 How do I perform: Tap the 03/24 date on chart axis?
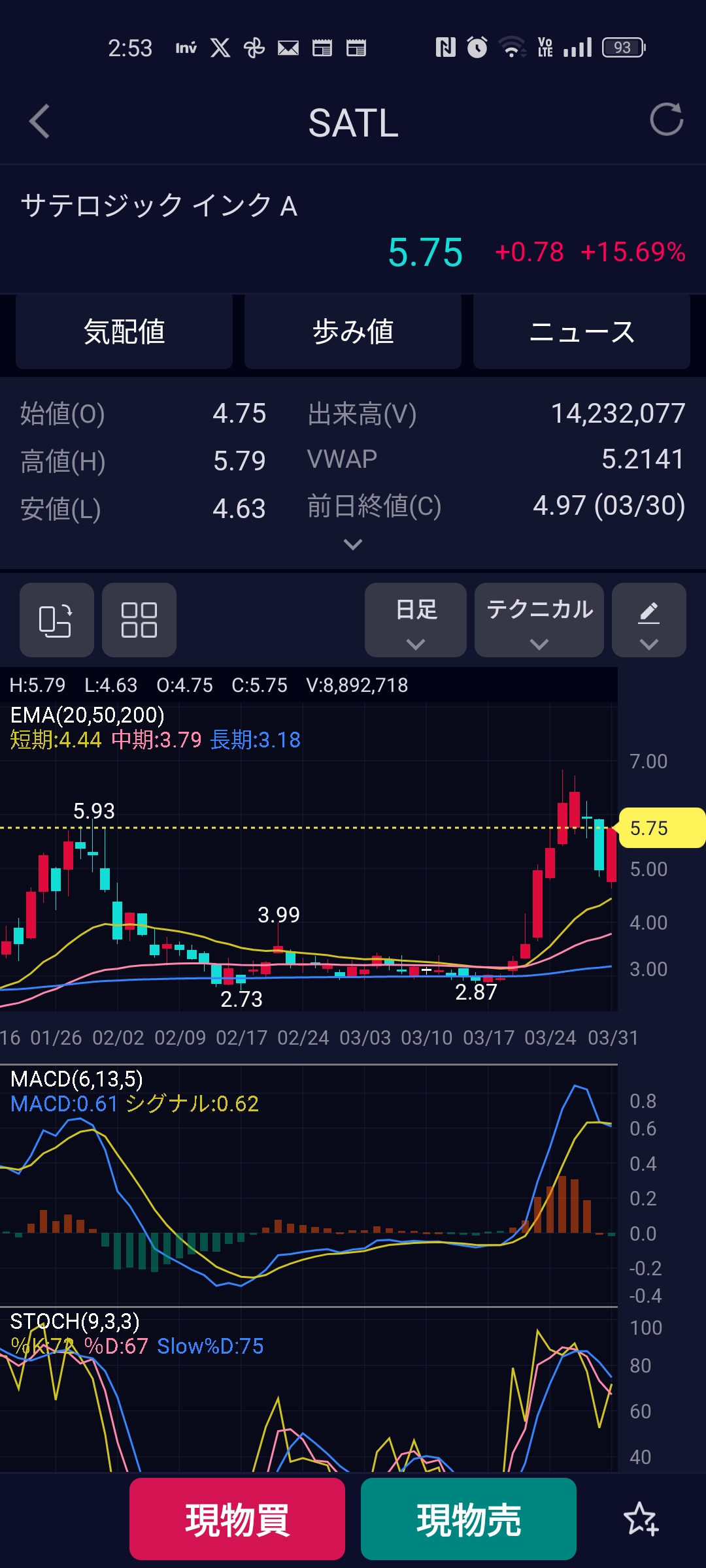click(550, 1037)
